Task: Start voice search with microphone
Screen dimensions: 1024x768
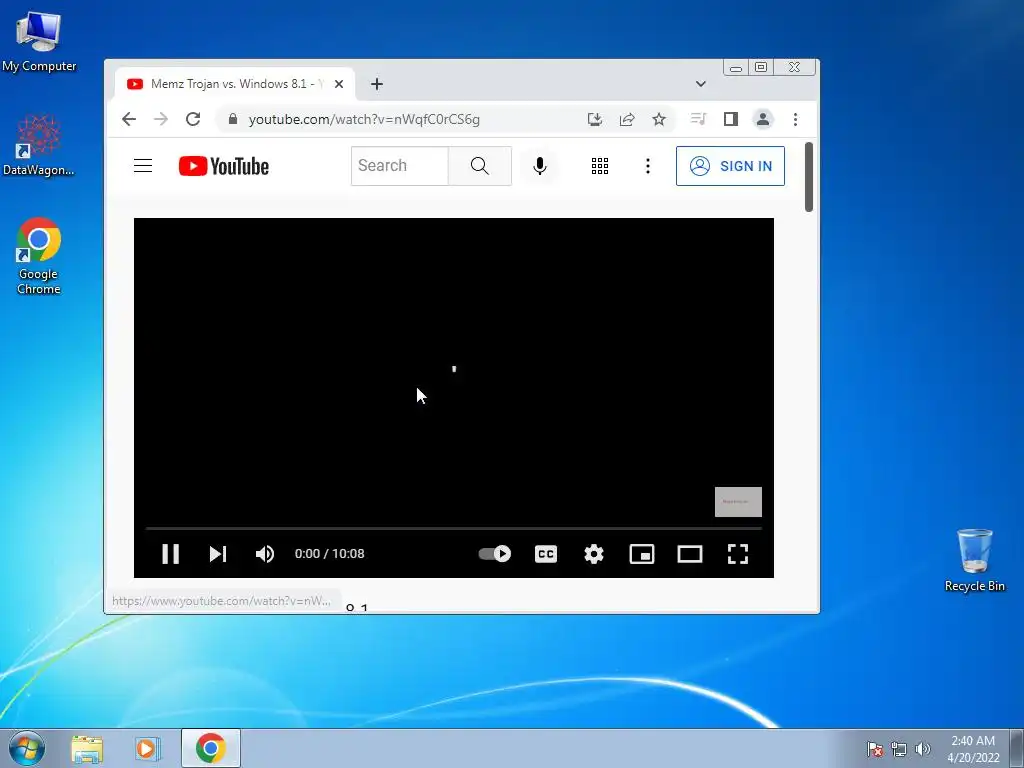Action: (539, 166)
